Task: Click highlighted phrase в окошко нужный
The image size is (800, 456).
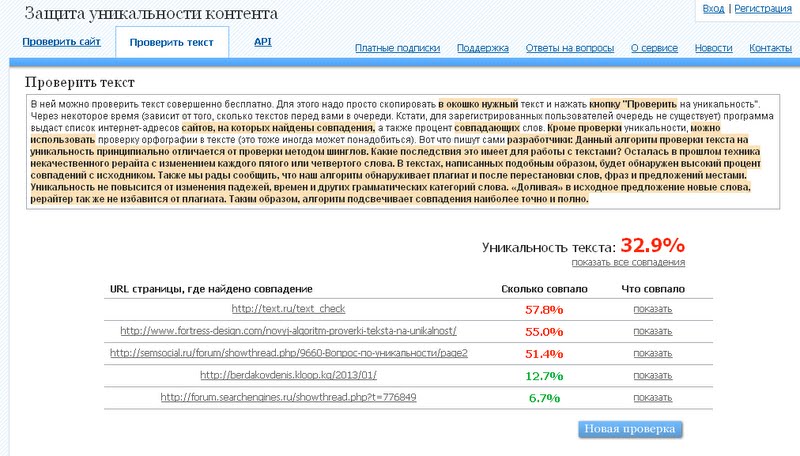Action: pos(478,104)
